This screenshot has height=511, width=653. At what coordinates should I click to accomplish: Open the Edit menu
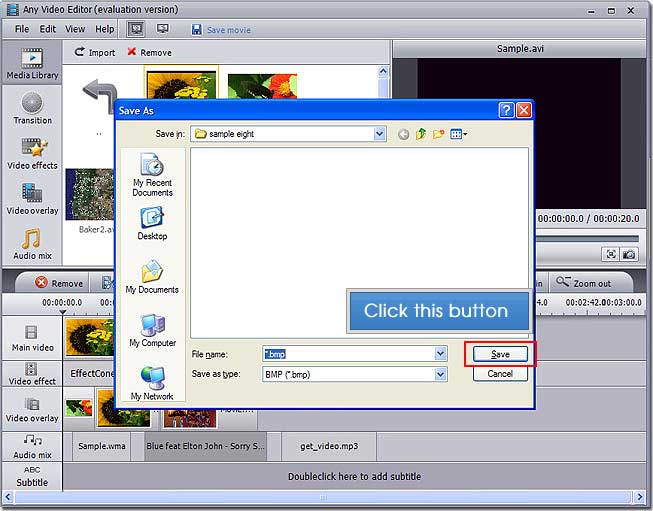point(47,29)
